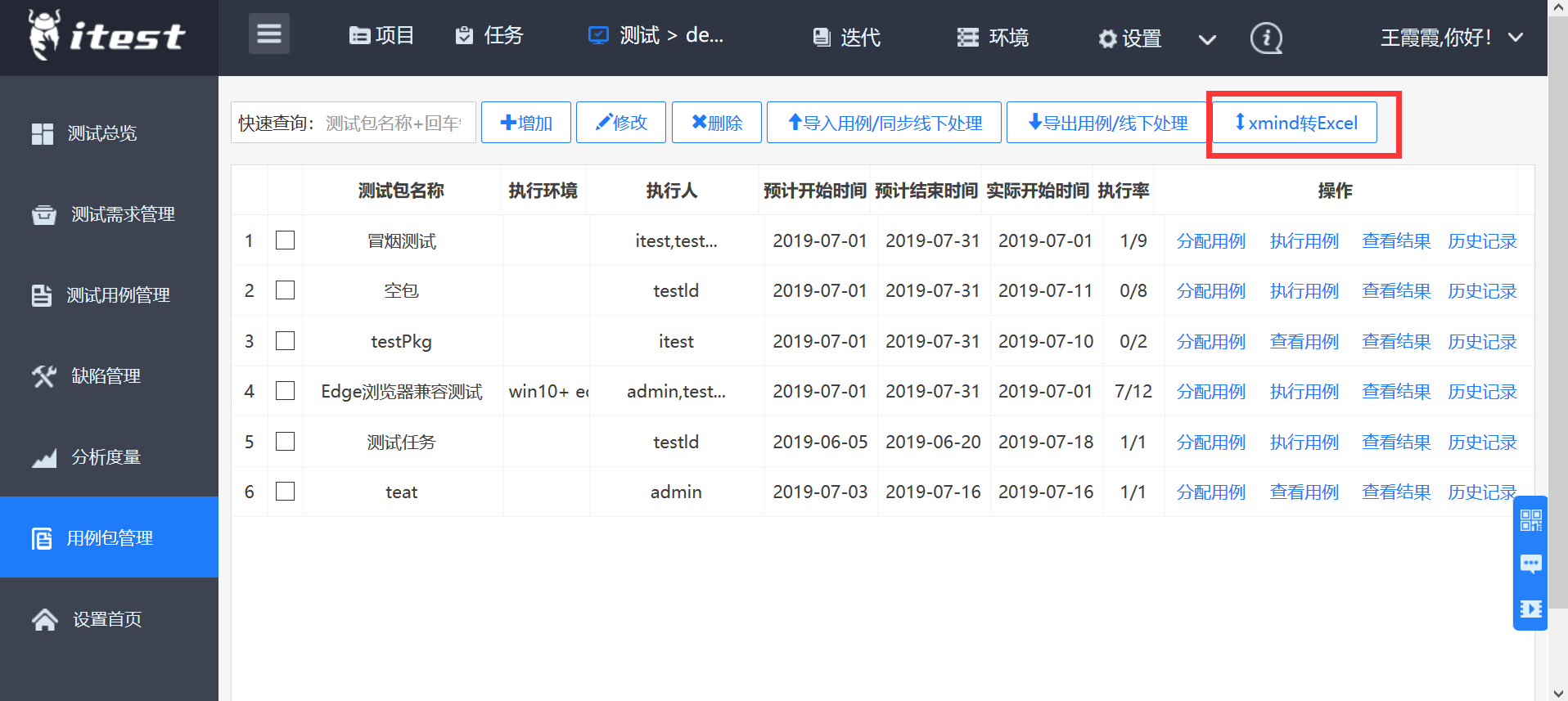Click 查看用例 for testPkg
This screenshot has height=701, width=1568.
tap(1304, 342)
